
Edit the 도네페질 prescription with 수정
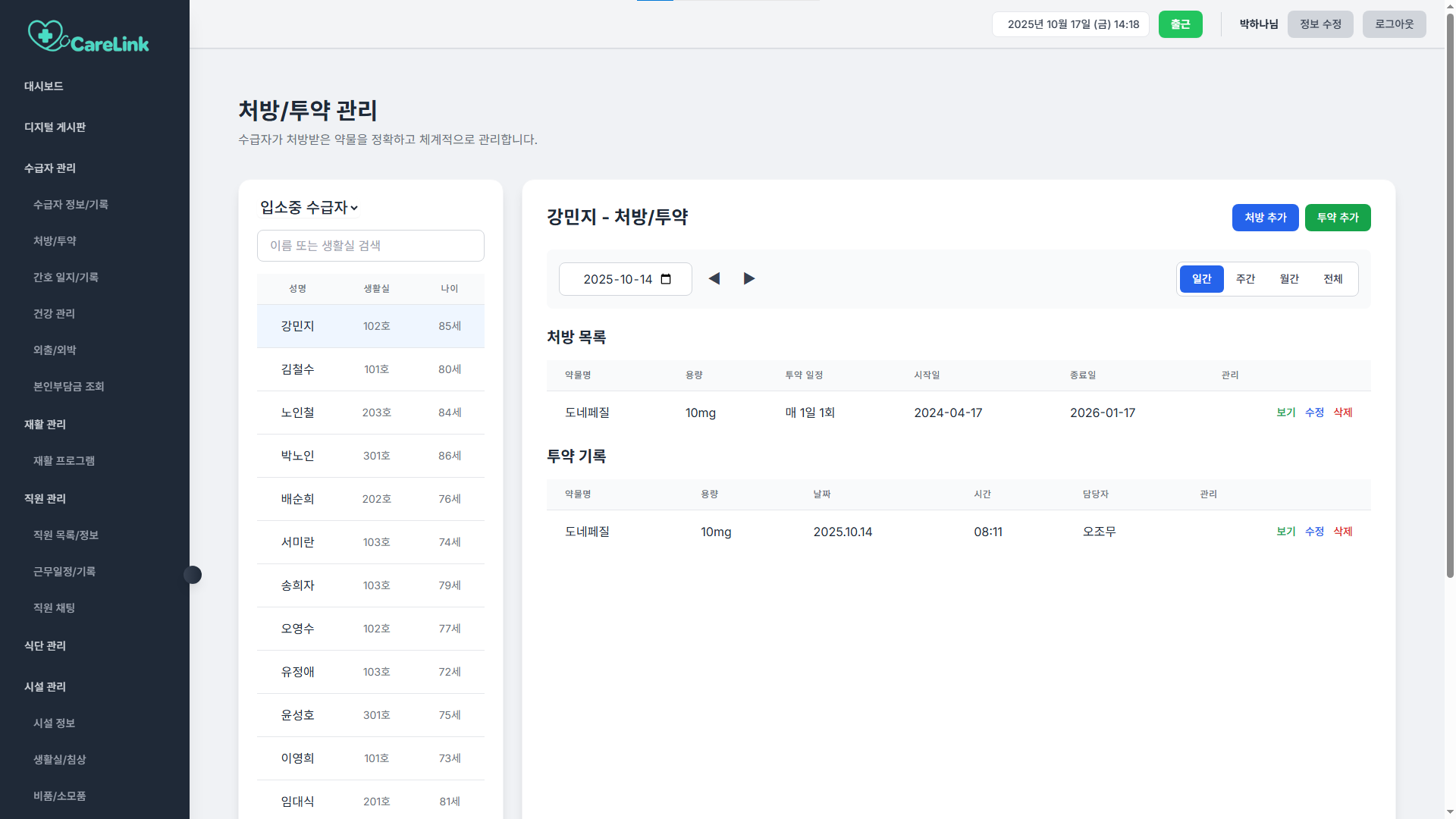(x=1314, y=413)
